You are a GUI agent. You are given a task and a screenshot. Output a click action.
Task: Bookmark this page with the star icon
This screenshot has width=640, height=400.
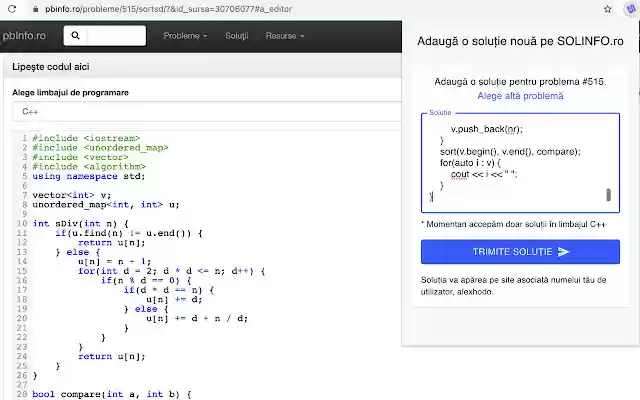(607, 9)
